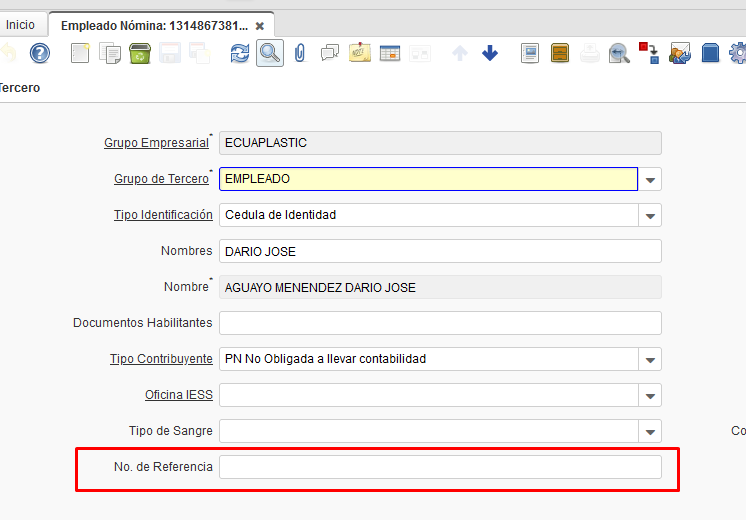746x520 pixels.
Task: Click the Grupo Empresarial label link
Action: [x=156, y=143]
